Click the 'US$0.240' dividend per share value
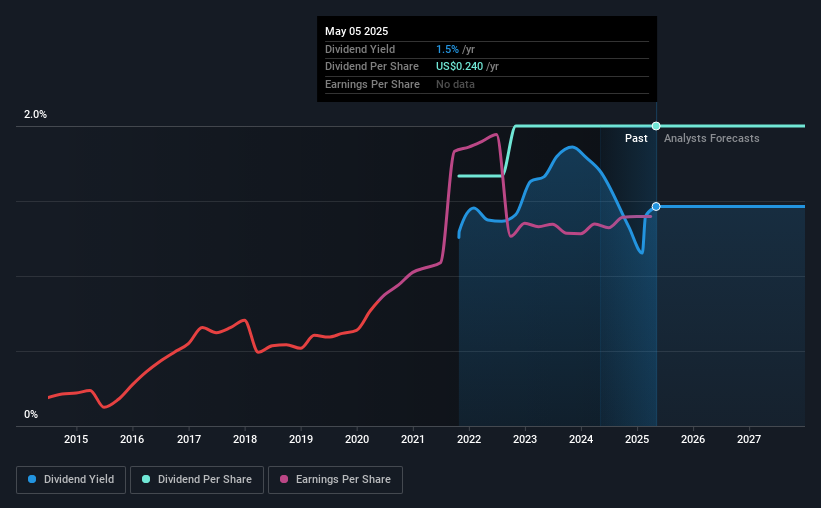Screen dimensions: 821x508 click(x=459, y=67)
